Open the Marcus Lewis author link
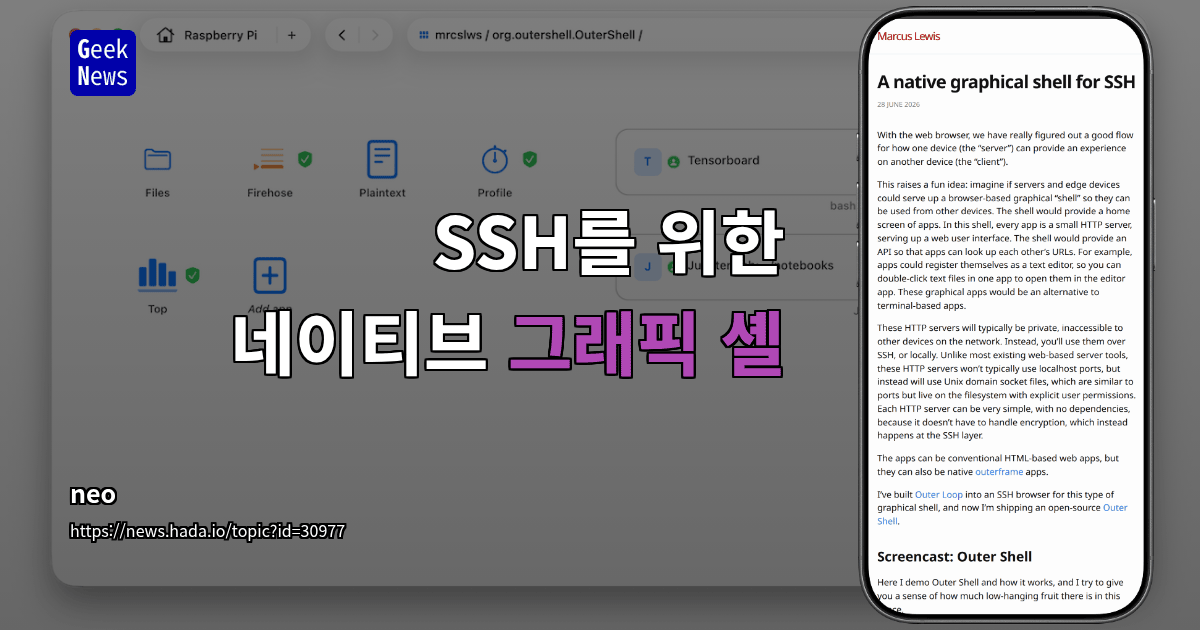 (908, 36)
